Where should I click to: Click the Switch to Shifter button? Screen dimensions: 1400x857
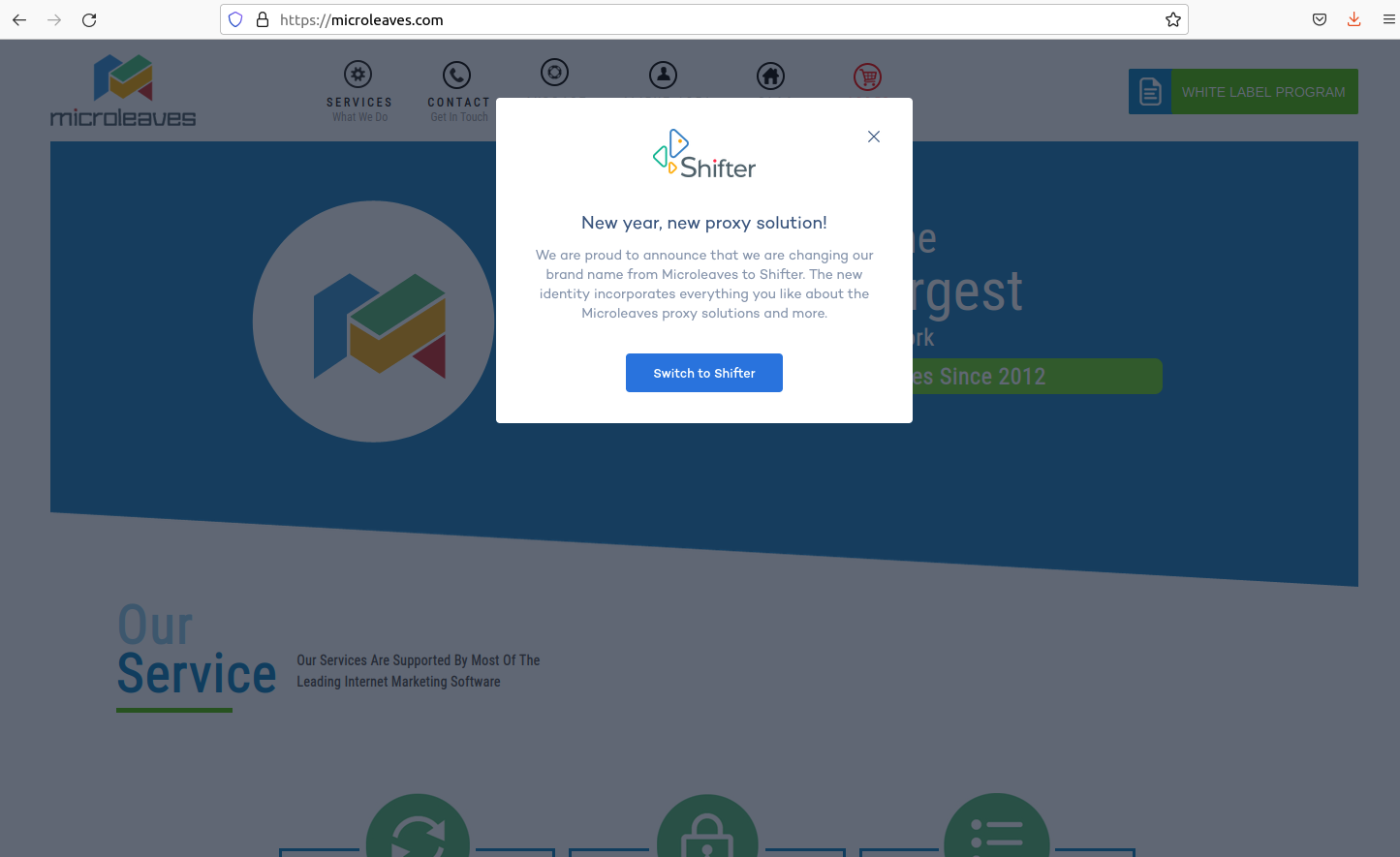(704, 373)
